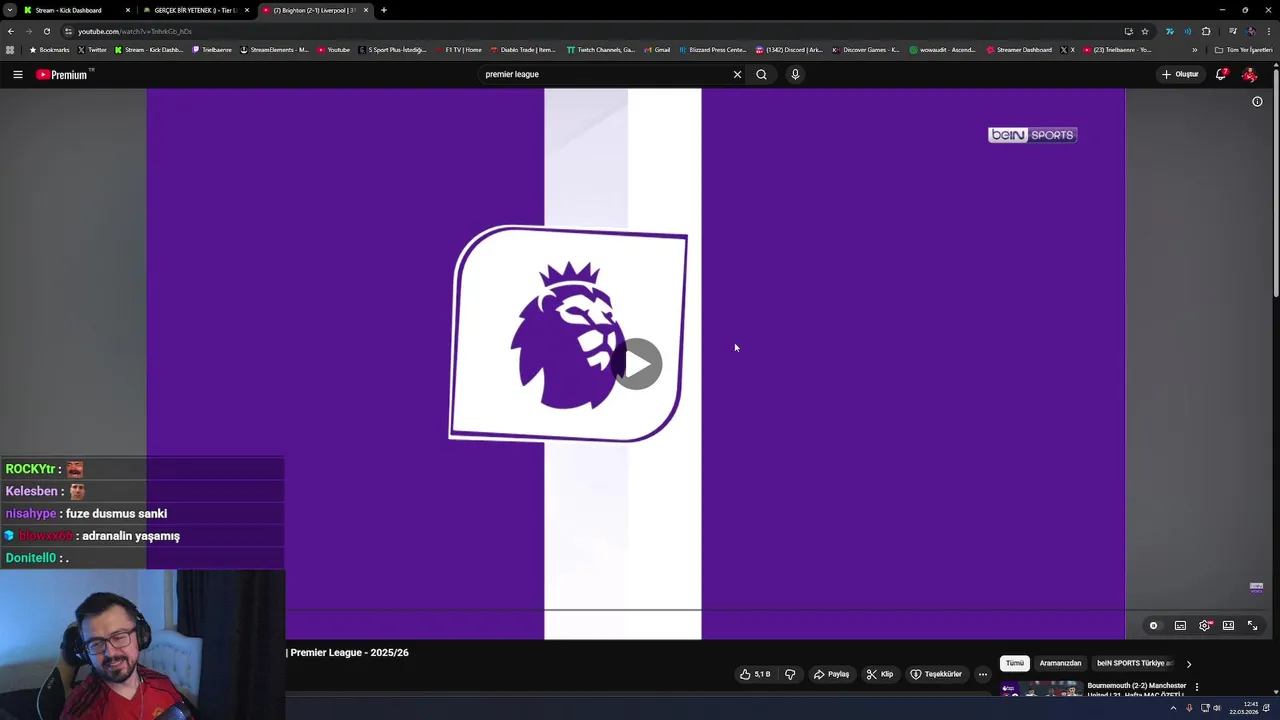Click the address bar URL
The height and width of the screenshot is (720, 1280).
tap(135, 31)
